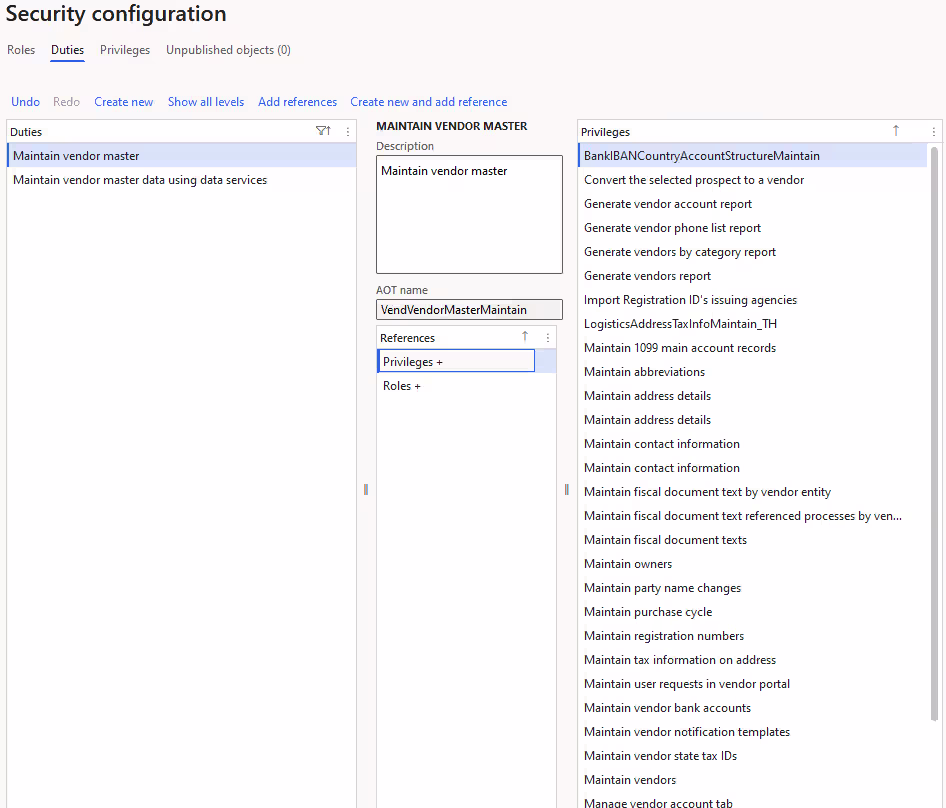Click the splitter handle beside Privileges pane
946x808 pixels.
pos(567,489)
